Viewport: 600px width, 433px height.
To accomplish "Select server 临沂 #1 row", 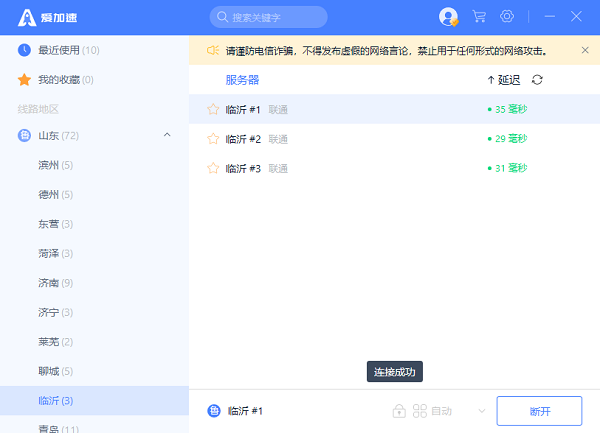I will (394, 109).
